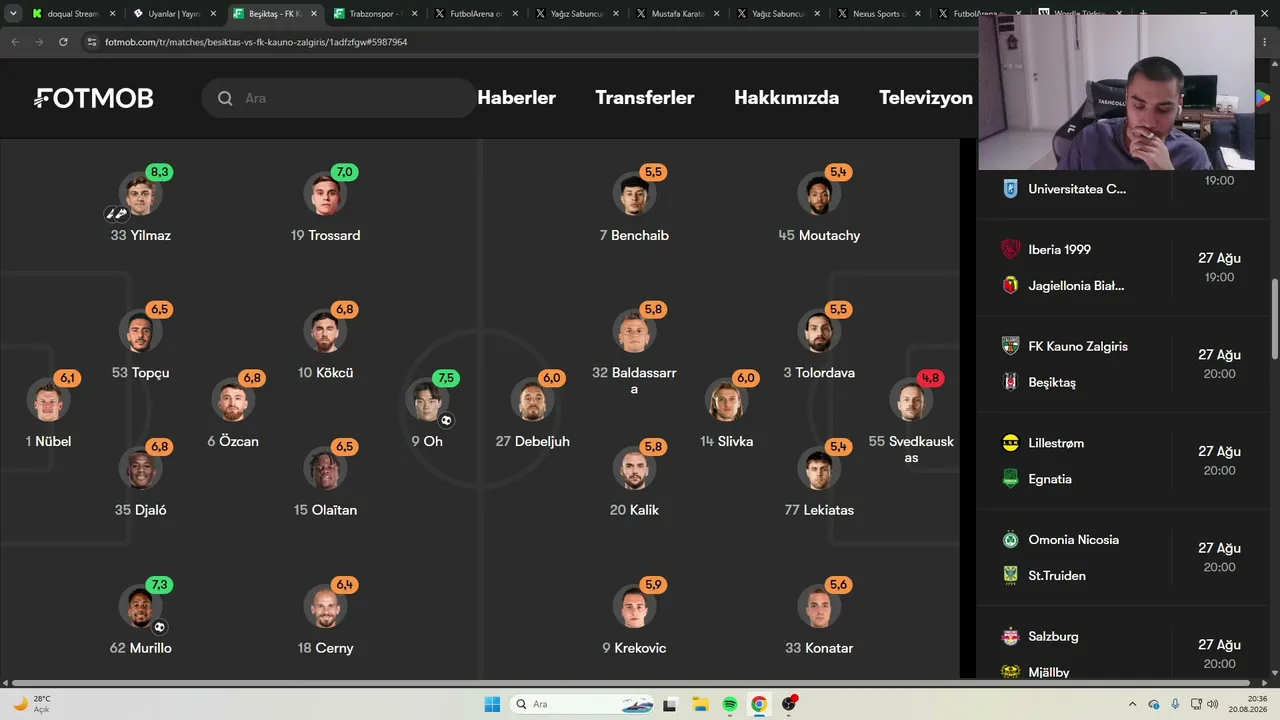
Task: Click the goal ball icon on Murillo
Action: pyautogui.click(x=159, y=627)
